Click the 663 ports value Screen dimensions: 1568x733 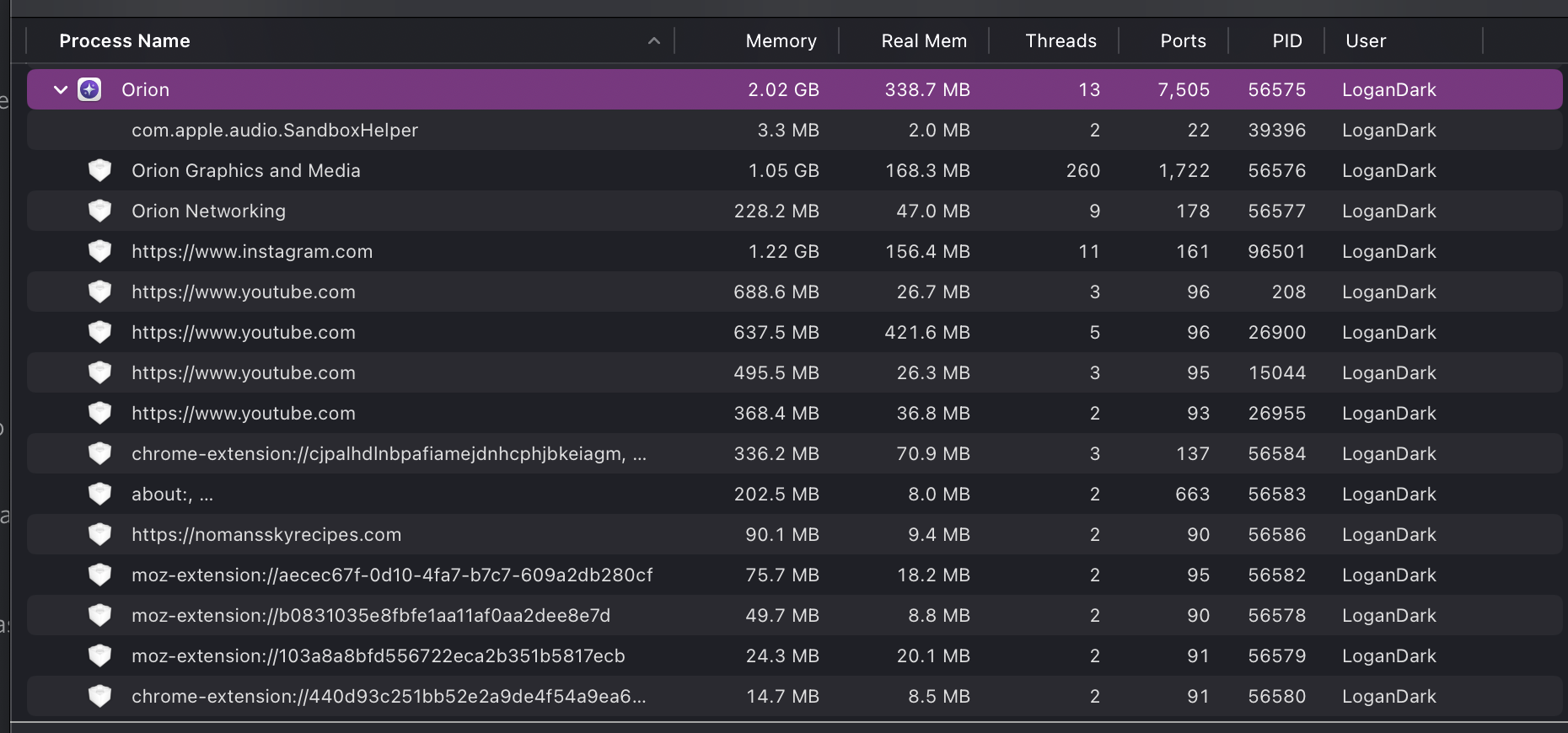point(1193,494)
